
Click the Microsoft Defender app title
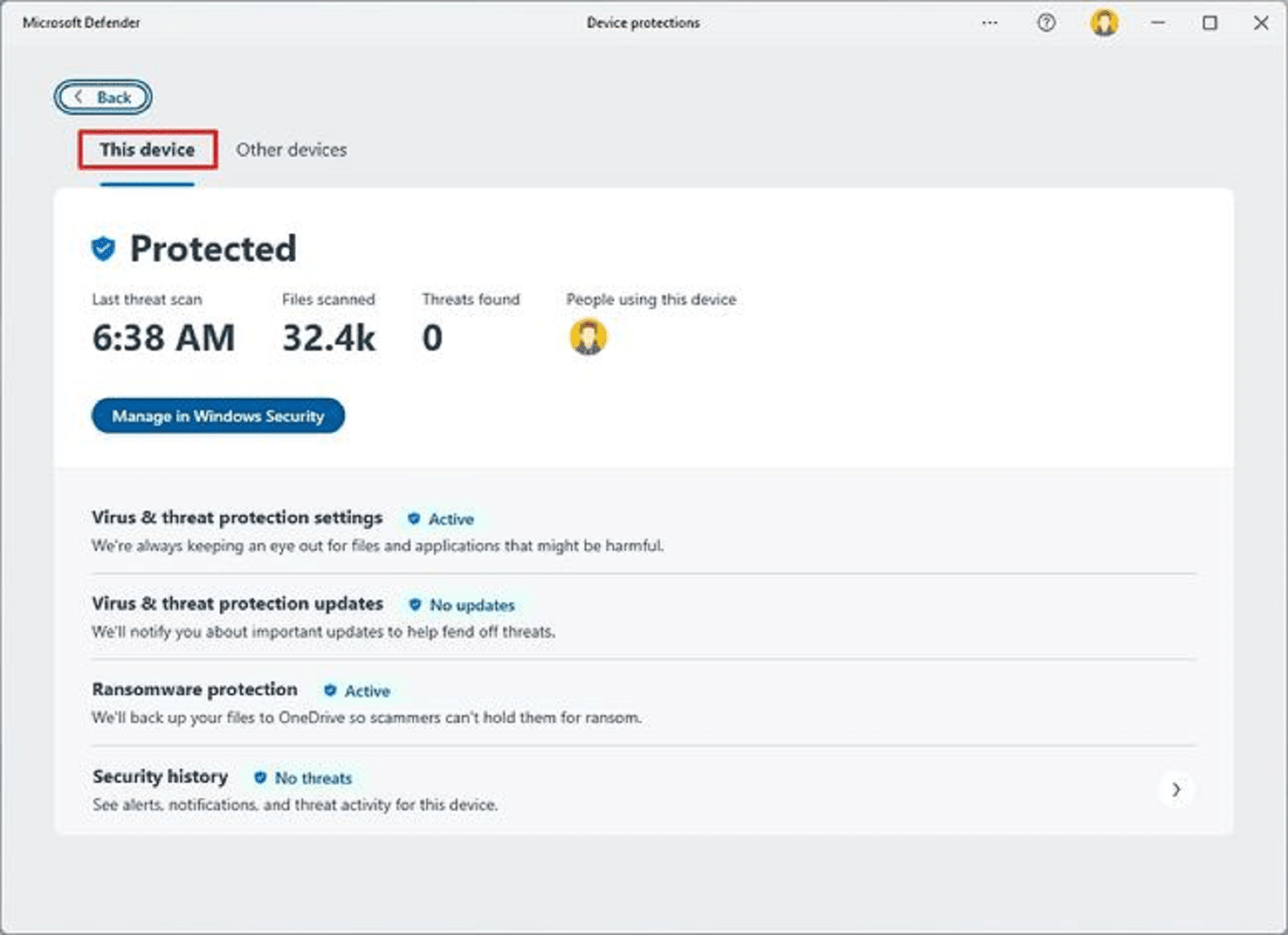[x=81, y=23]
